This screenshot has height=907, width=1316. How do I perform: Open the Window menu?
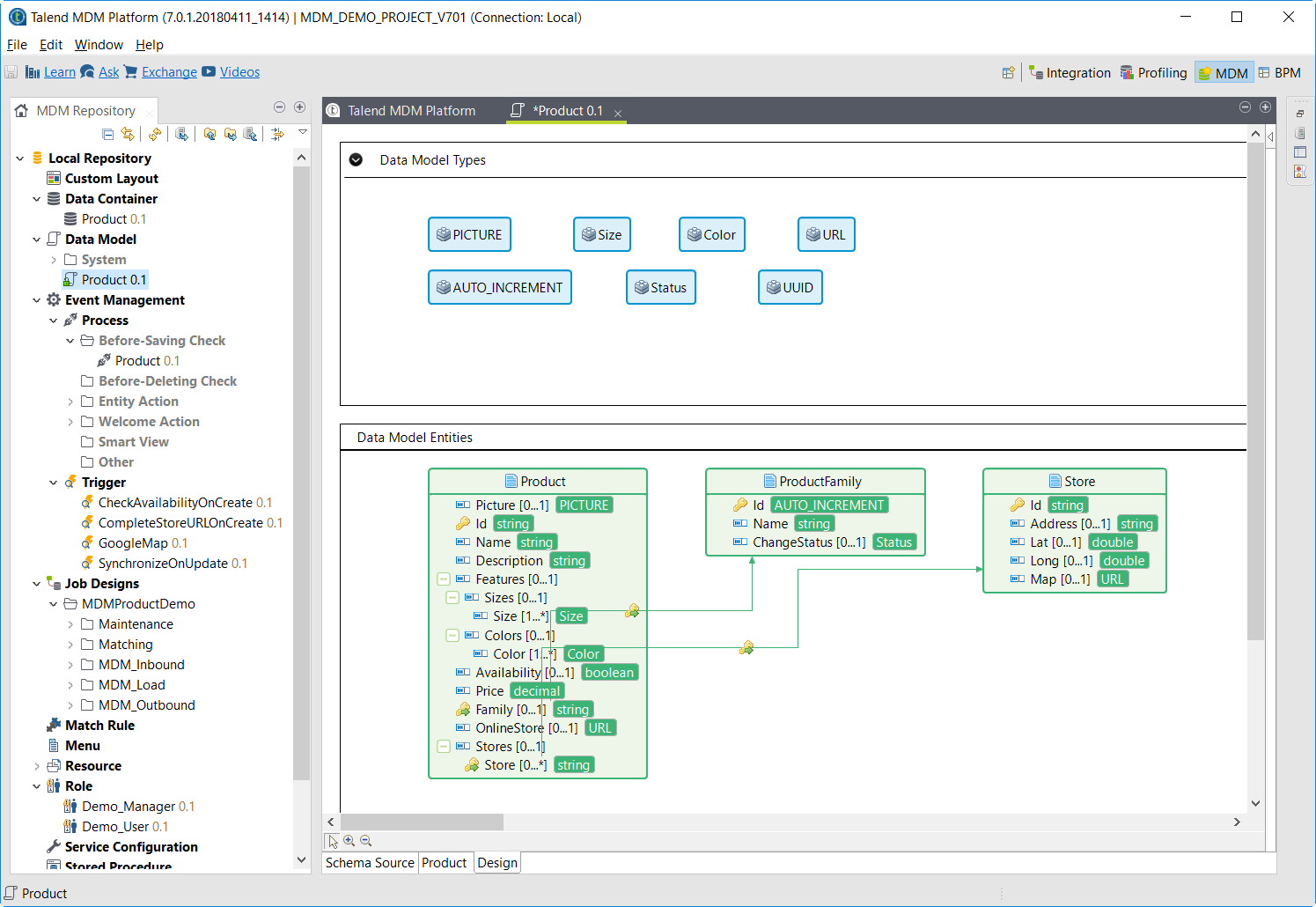tap(99, 45)
